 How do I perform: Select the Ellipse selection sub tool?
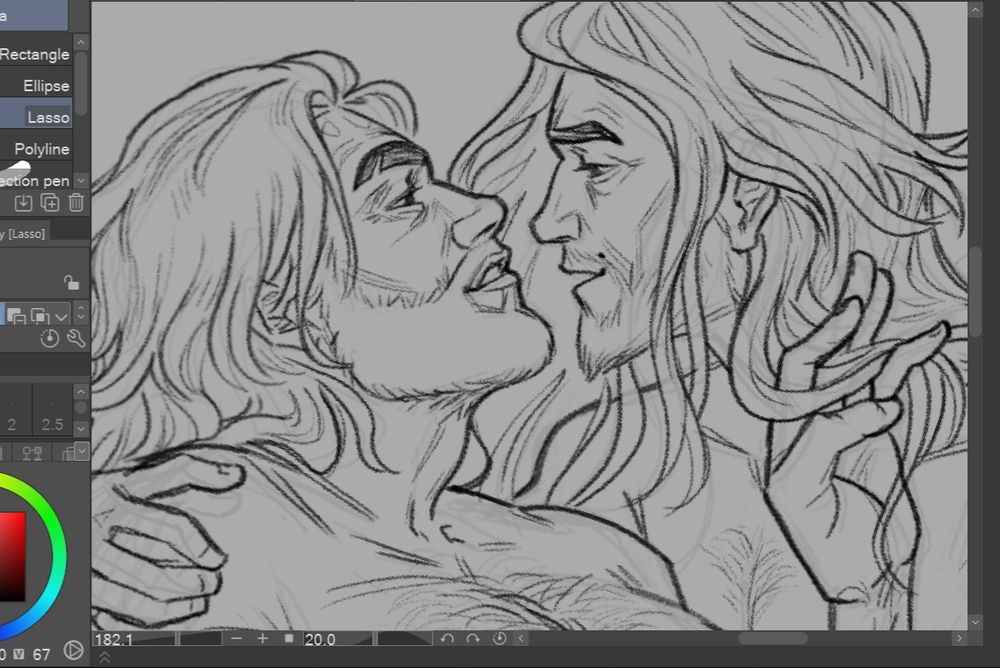(36, 85)
